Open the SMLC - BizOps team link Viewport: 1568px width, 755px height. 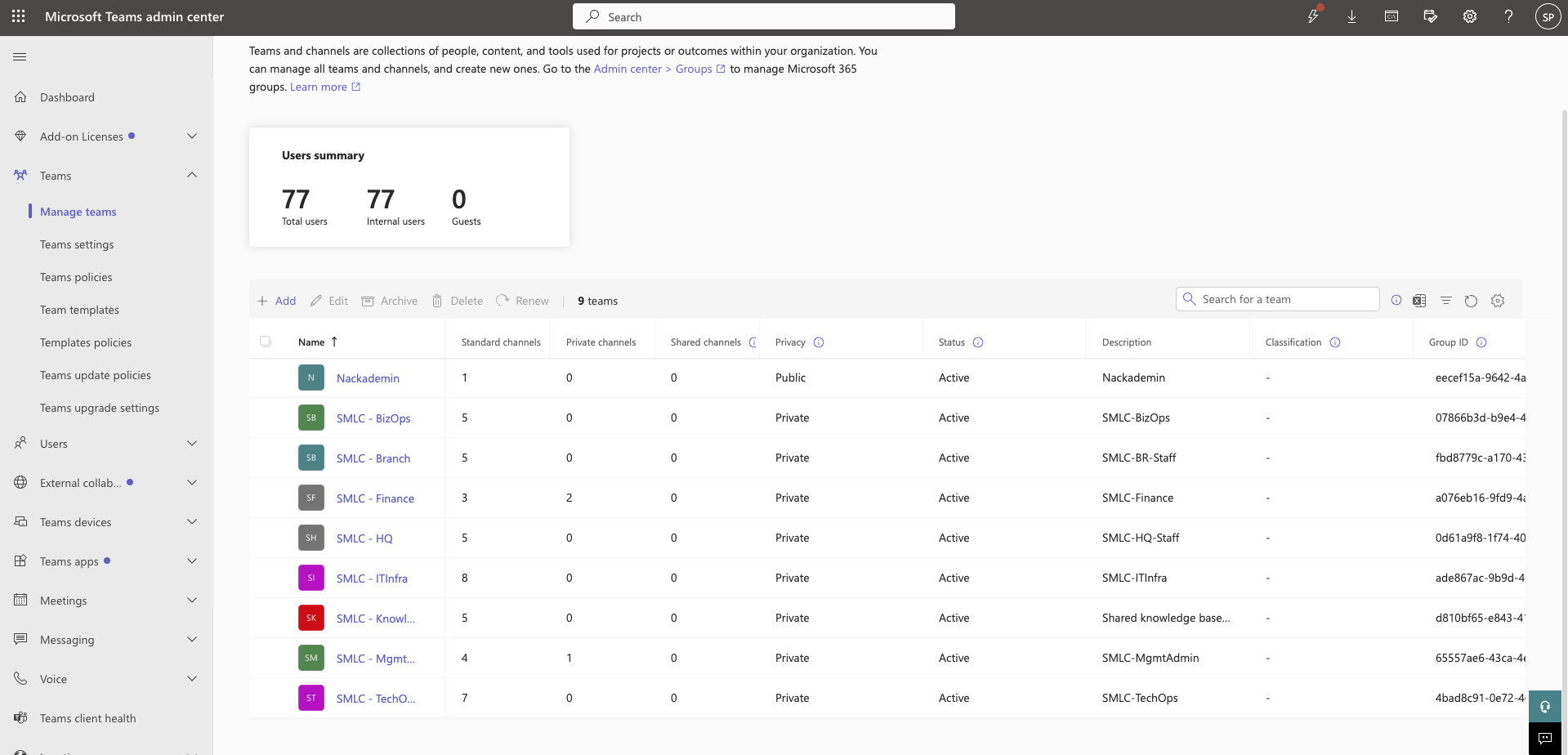click(x=373, y=418)
